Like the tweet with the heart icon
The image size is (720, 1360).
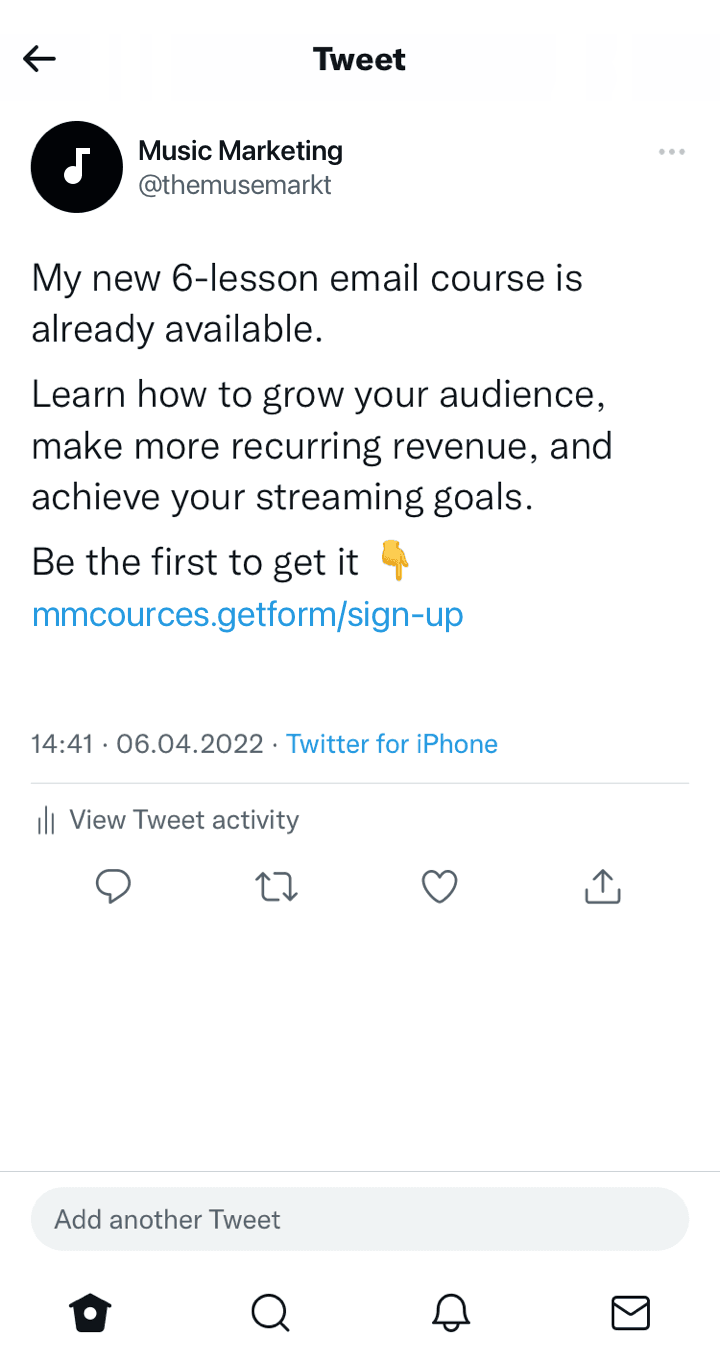439,886
